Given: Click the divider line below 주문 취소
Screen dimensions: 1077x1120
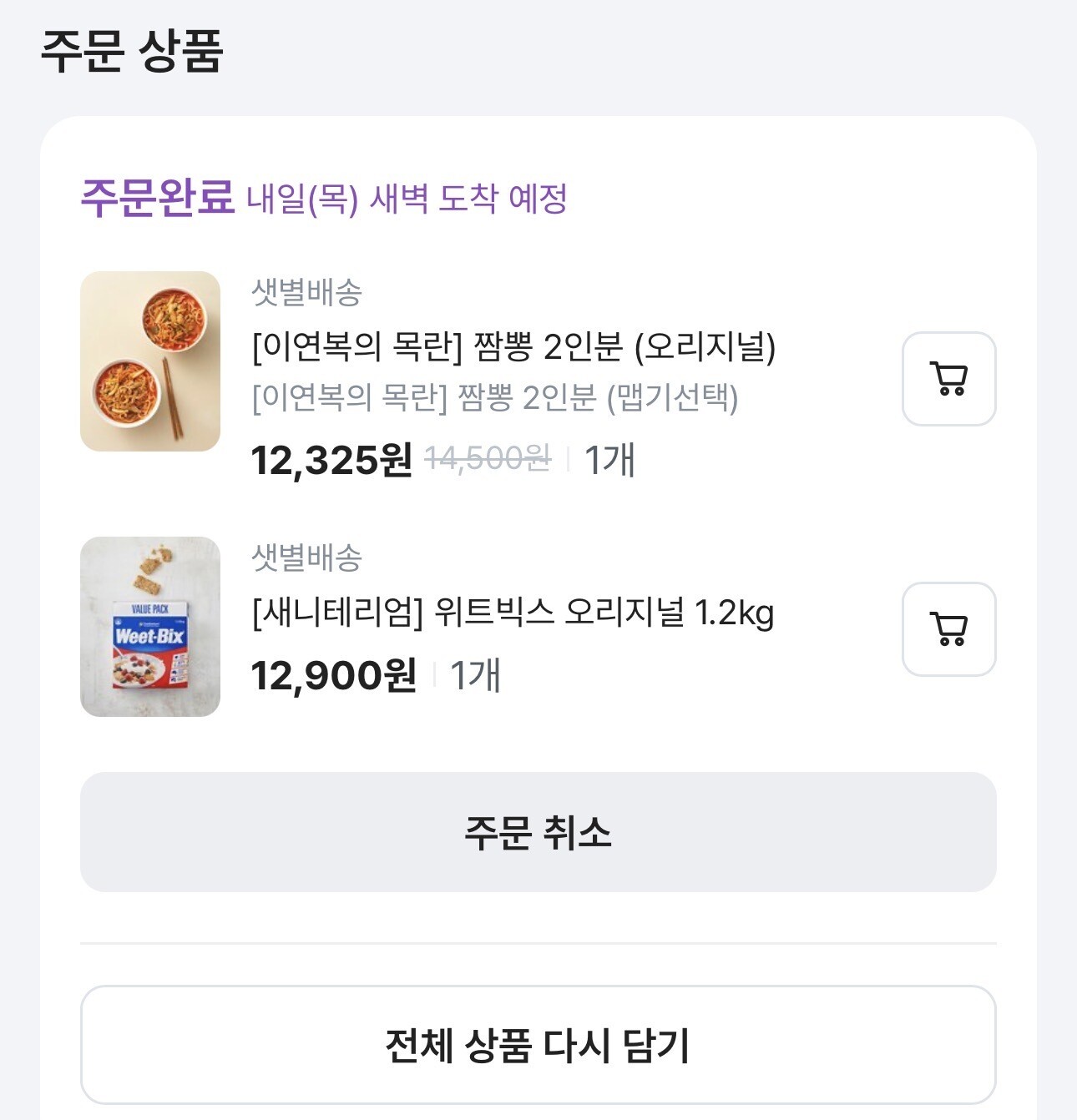Looking at the screenshot, I should [538, 943].
